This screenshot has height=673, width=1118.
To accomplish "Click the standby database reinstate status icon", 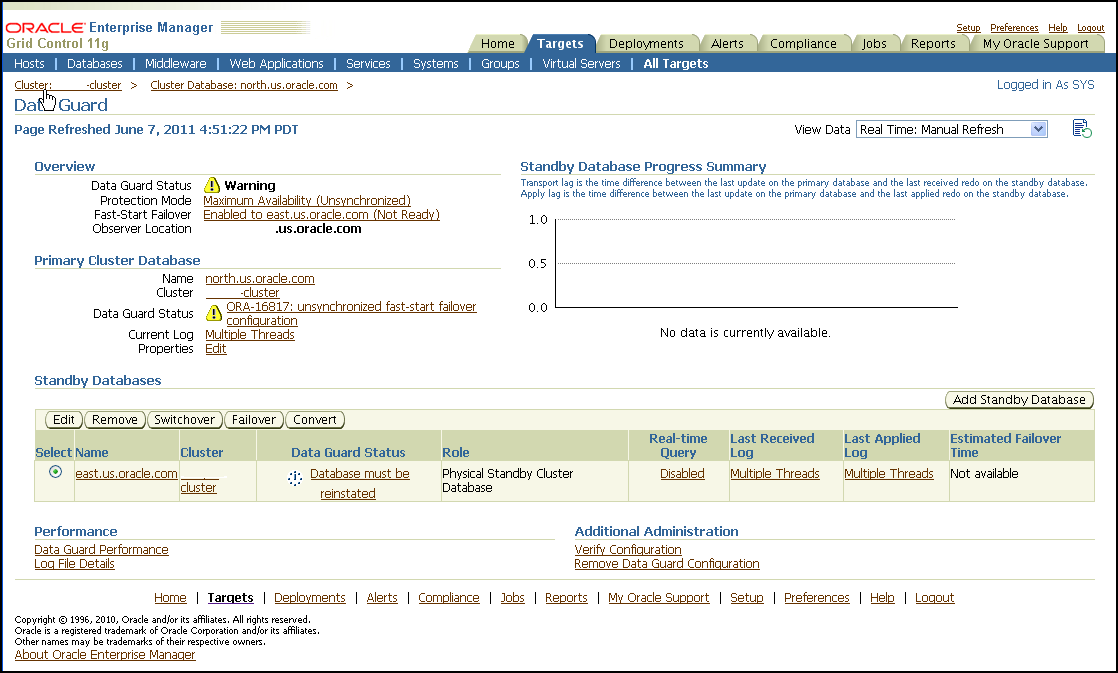I will (x=295, y=479).
